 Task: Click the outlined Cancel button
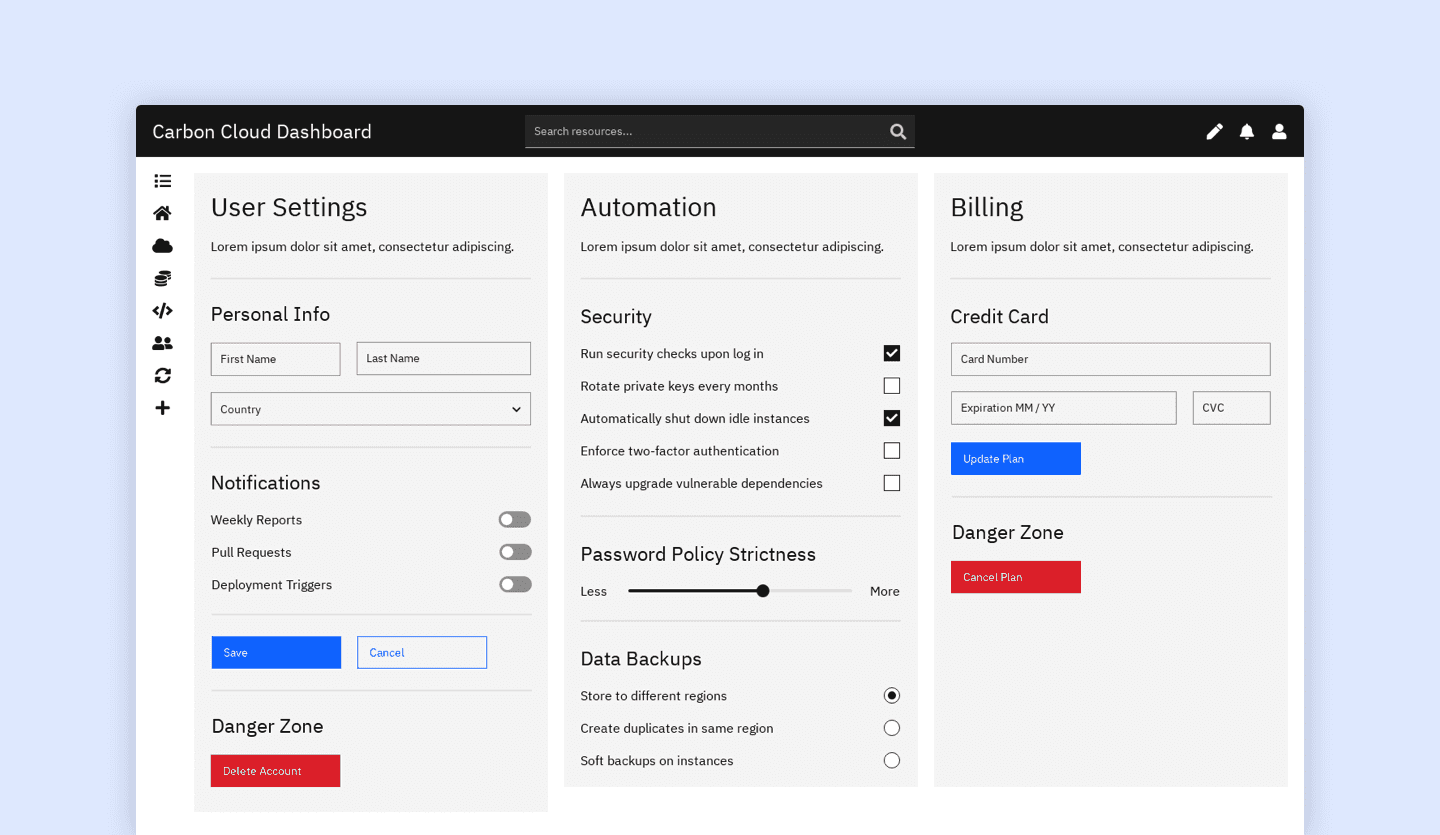tap(422, 652)
